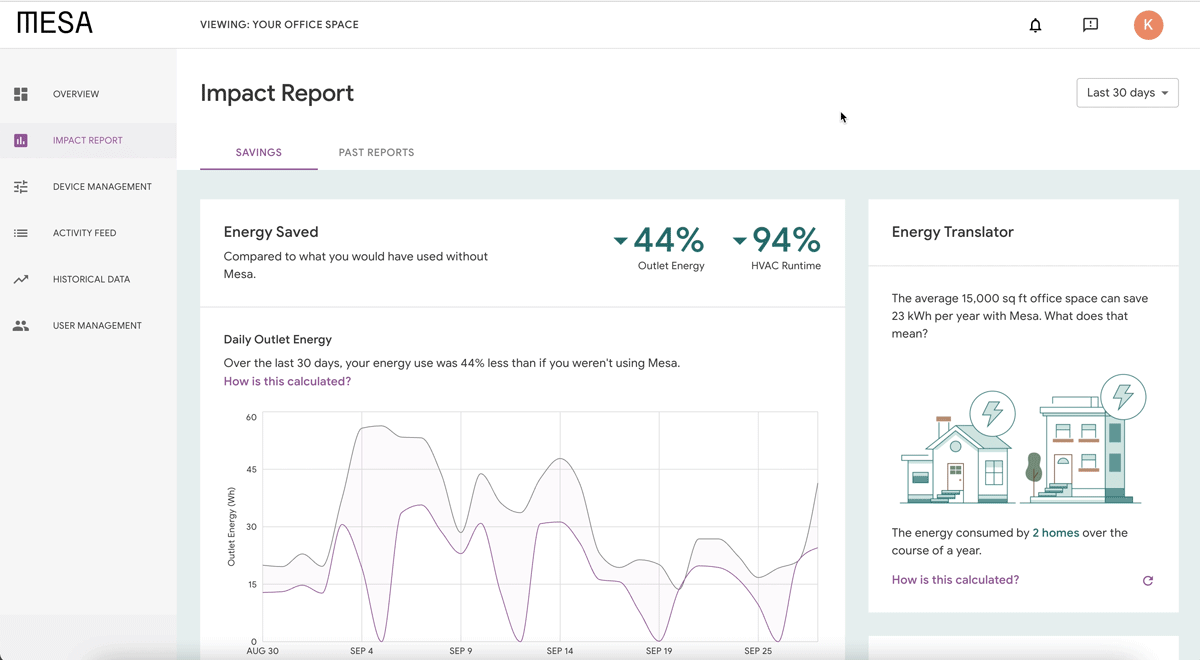Click the houses illustration in Energy Translator
Image resolution: width=1200 pixels, height=660 pixels.
pyautogui.click(x=1023, y=440)
